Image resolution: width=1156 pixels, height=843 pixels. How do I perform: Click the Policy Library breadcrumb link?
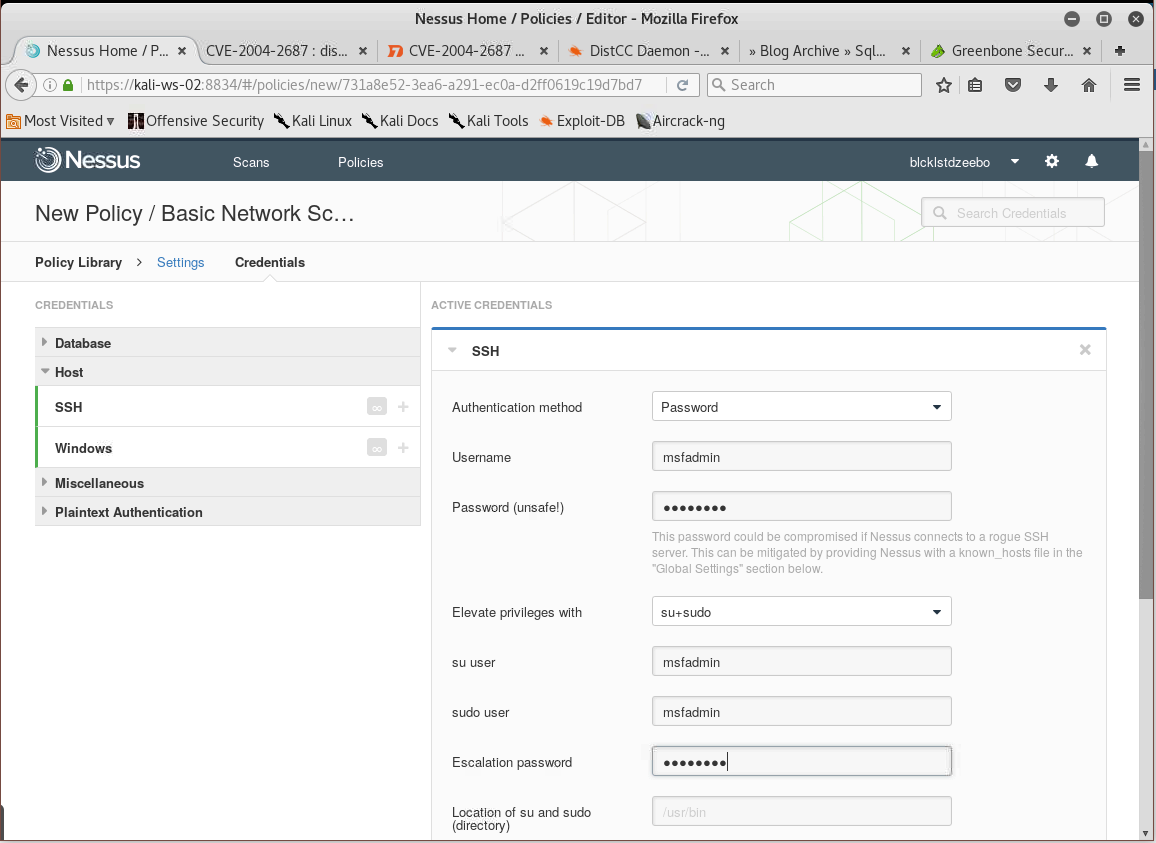tap(78, 262)
